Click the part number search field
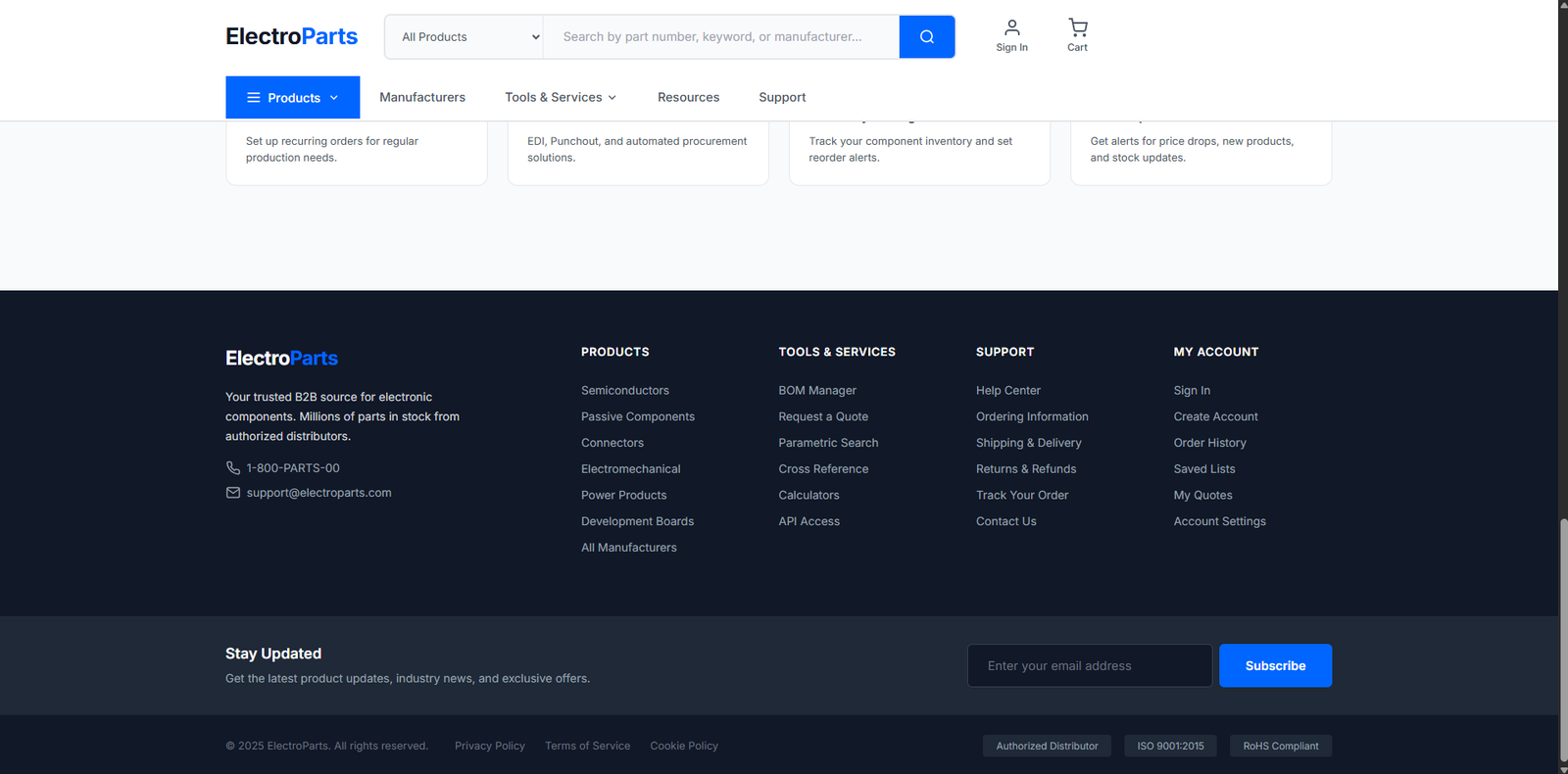Viewport: 1568px width, 774px height. pyautogui.click(x=720, y=37)
